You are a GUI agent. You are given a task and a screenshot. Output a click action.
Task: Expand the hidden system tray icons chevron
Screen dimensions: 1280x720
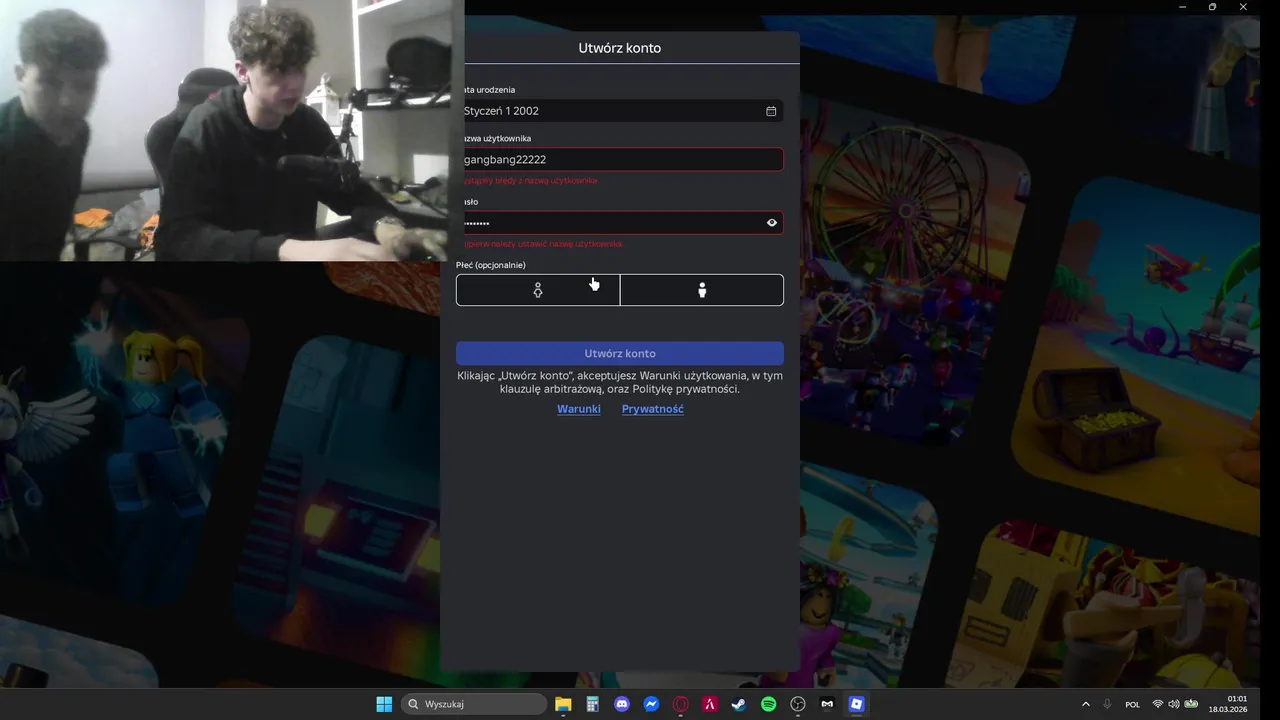pyautogui.click(x=1086, y=704)
